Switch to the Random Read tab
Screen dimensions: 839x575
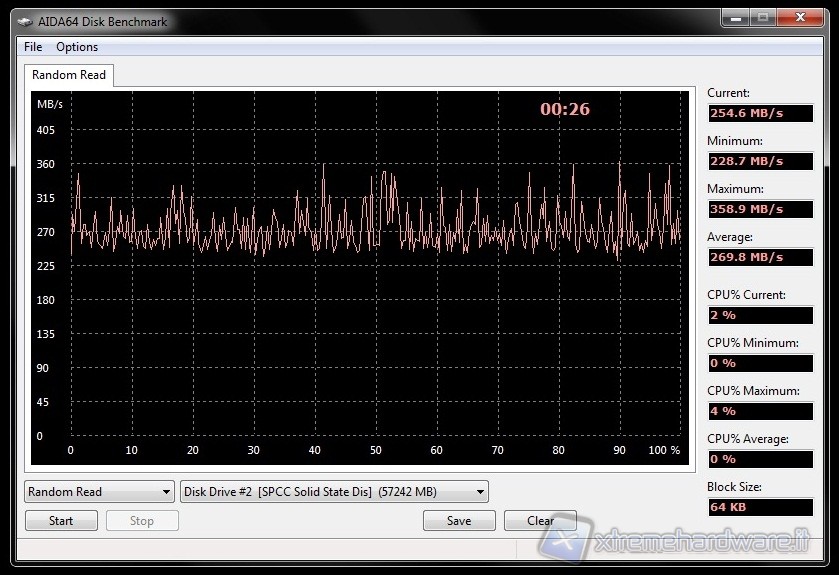(68, 75)
